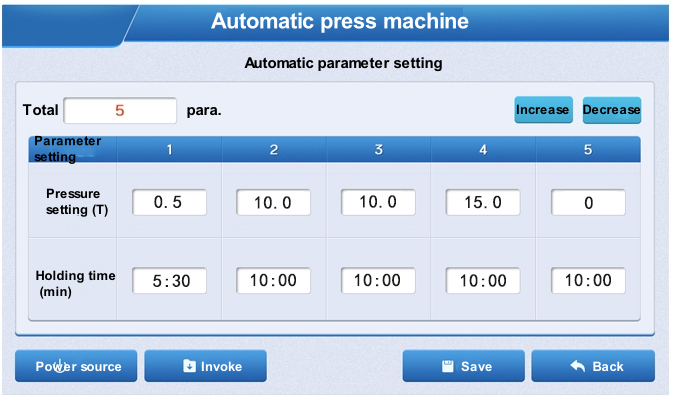Click the Automatic press machine title
Screen dimensions: 676x397
pyautogui.click(x=340, y=21)
